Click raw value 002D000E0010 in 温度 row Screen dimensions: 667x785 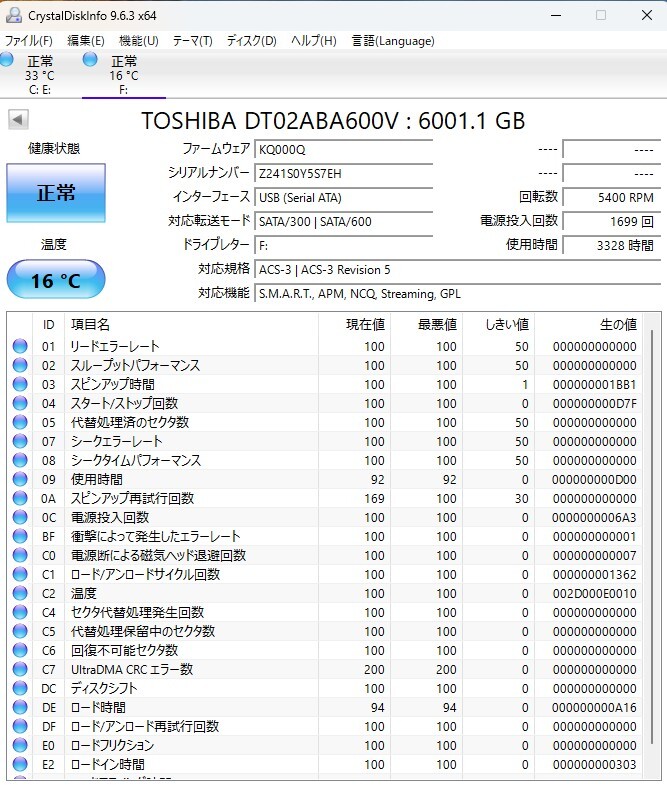pos(594,594)
